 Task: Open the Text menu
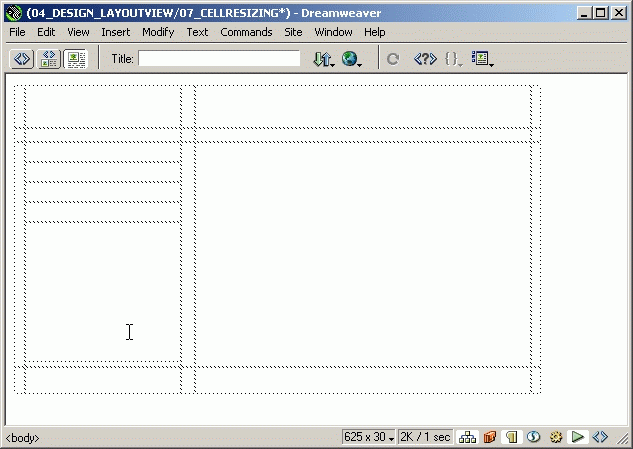[x=197, y=32]
